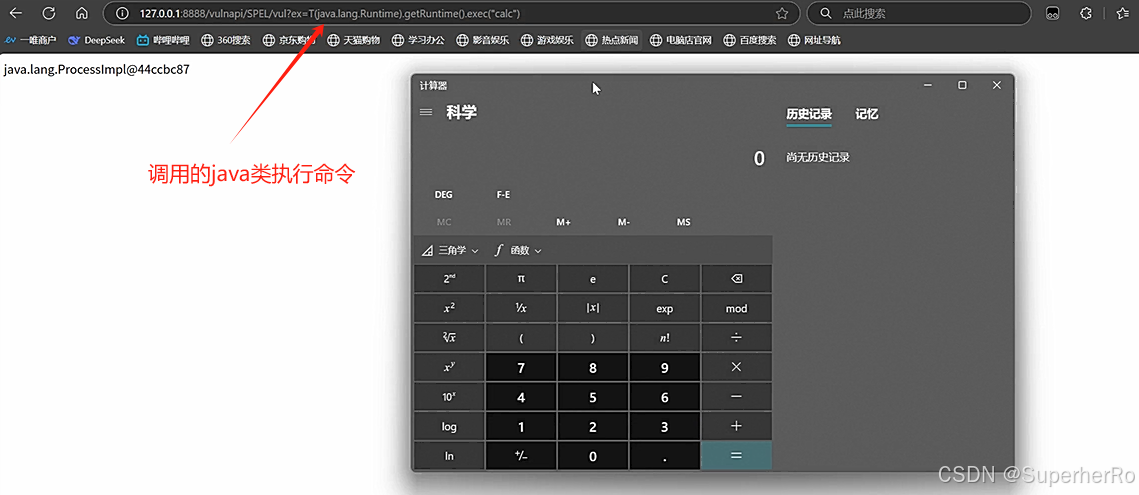Screen dimensions: 1139x495
Task: Click the M- memory subtract button
Action: 624,222
